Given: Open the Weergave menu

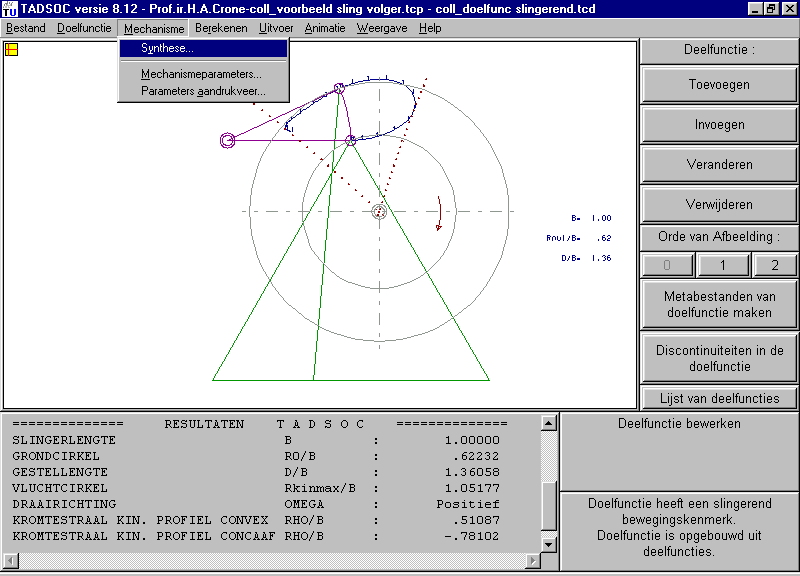Looking at the screenshot, I should click(382, 28).
